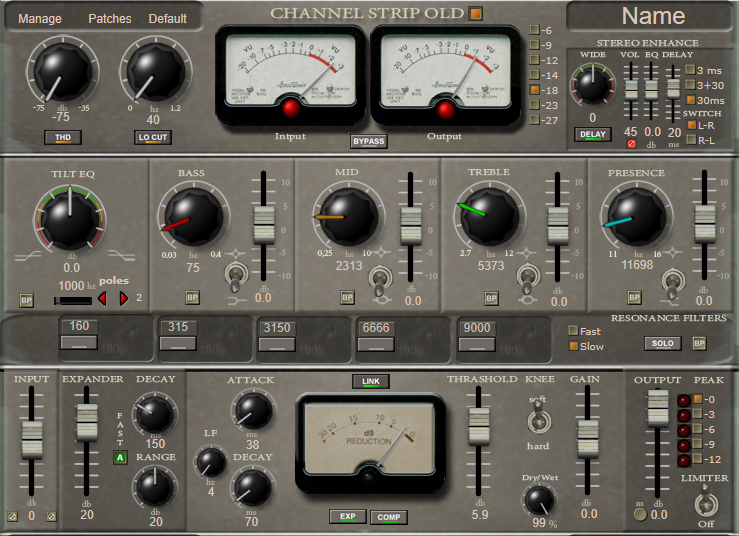
Task: Select the -18 VU calibration checkbox
Action: (x=534, y=90)
